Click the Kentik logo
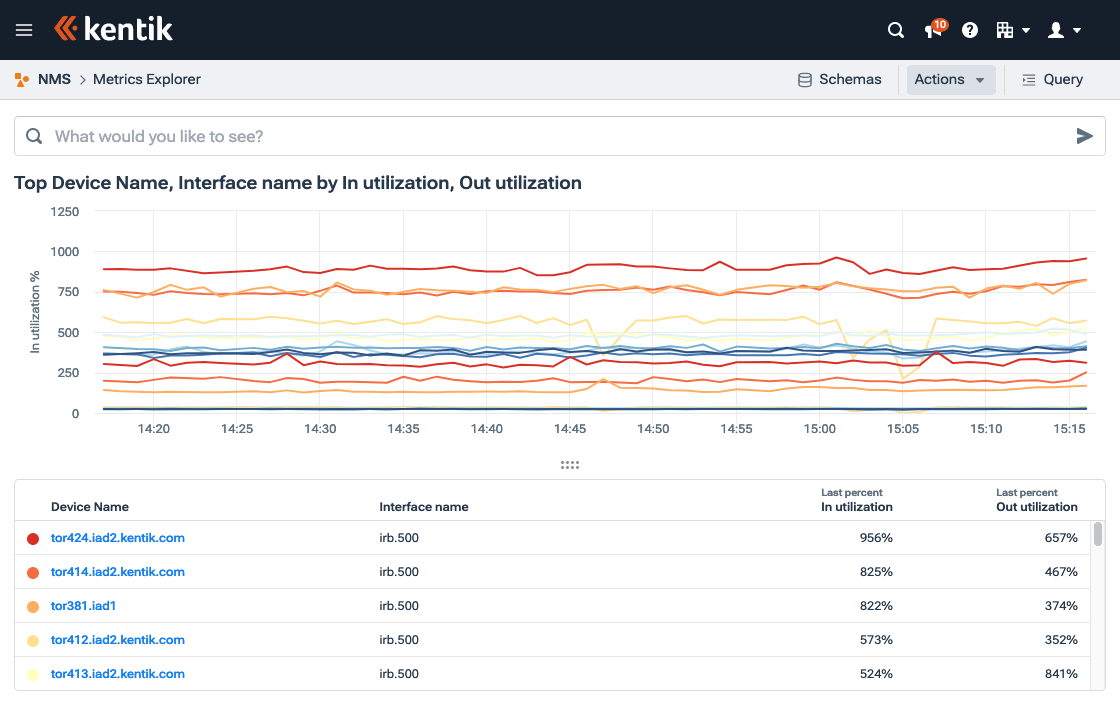Screen dimensions: 1120x715 [113, 29]
